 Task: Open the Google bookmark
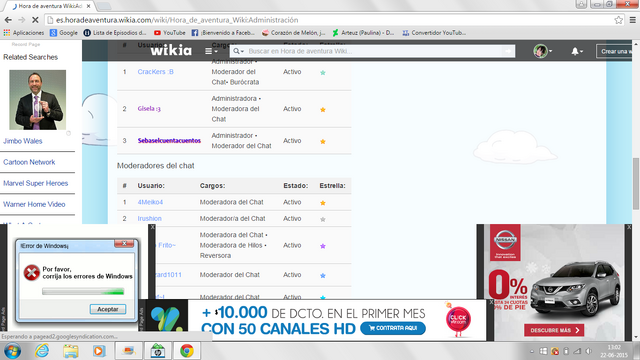[64, 33]
